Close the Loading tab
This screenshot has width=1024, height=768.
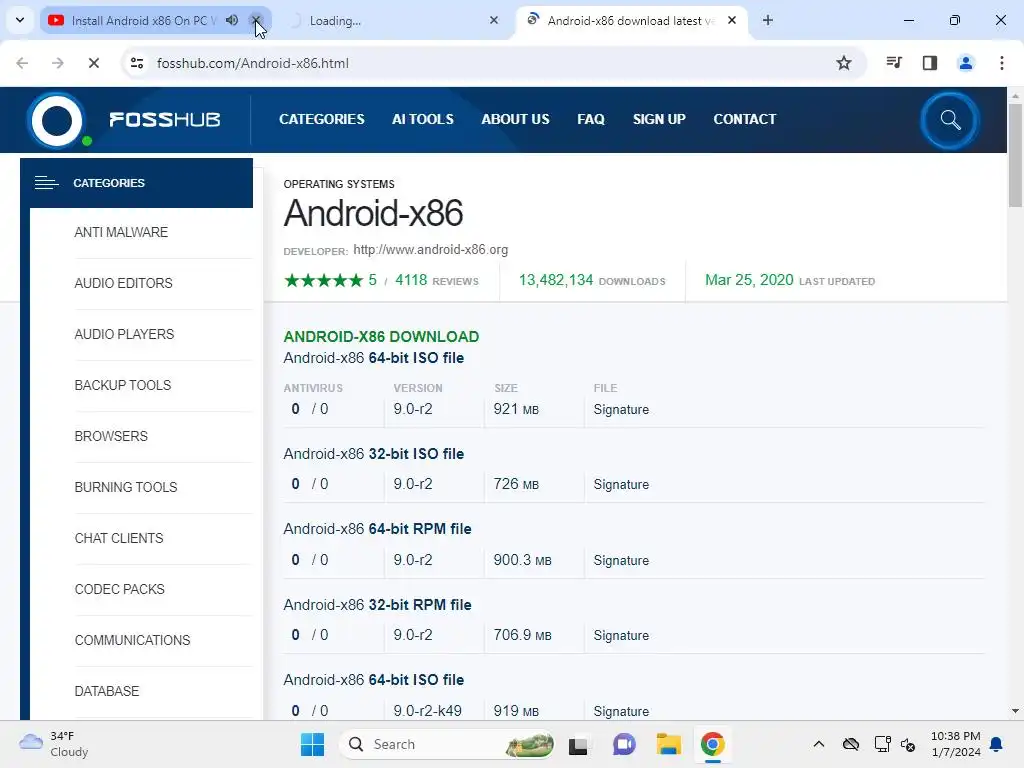(x=494, y=20)
